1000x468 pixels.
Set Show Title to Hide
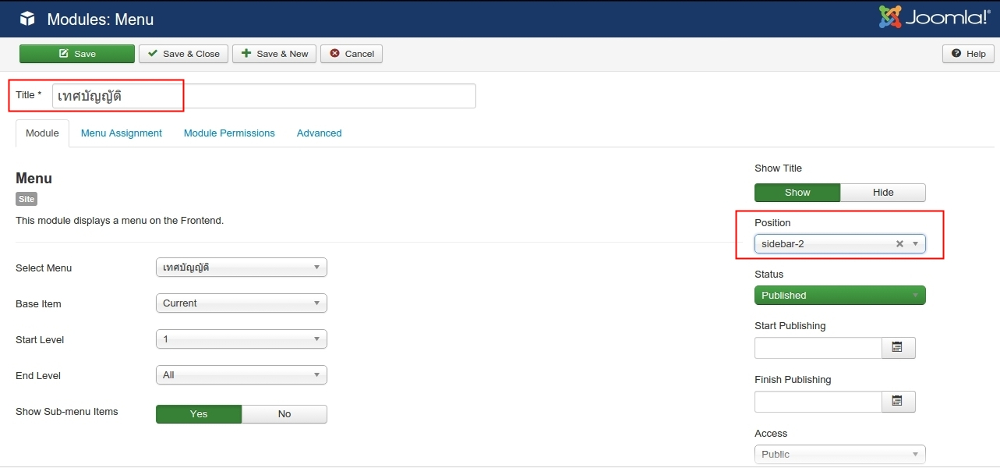[x=883, y=193]
